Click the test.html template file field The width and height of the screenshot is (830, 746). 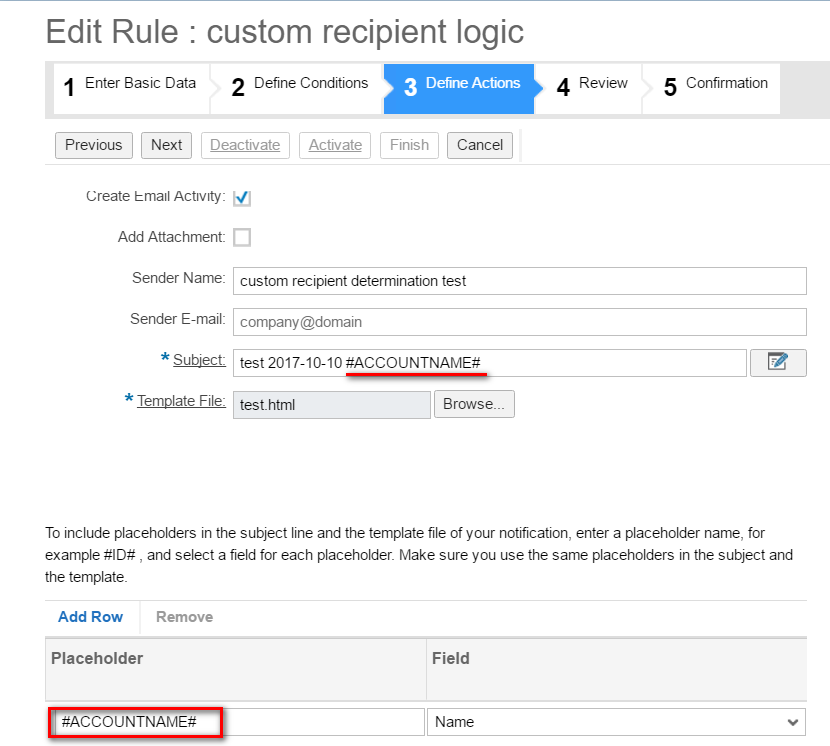click(x=332, y=405)
